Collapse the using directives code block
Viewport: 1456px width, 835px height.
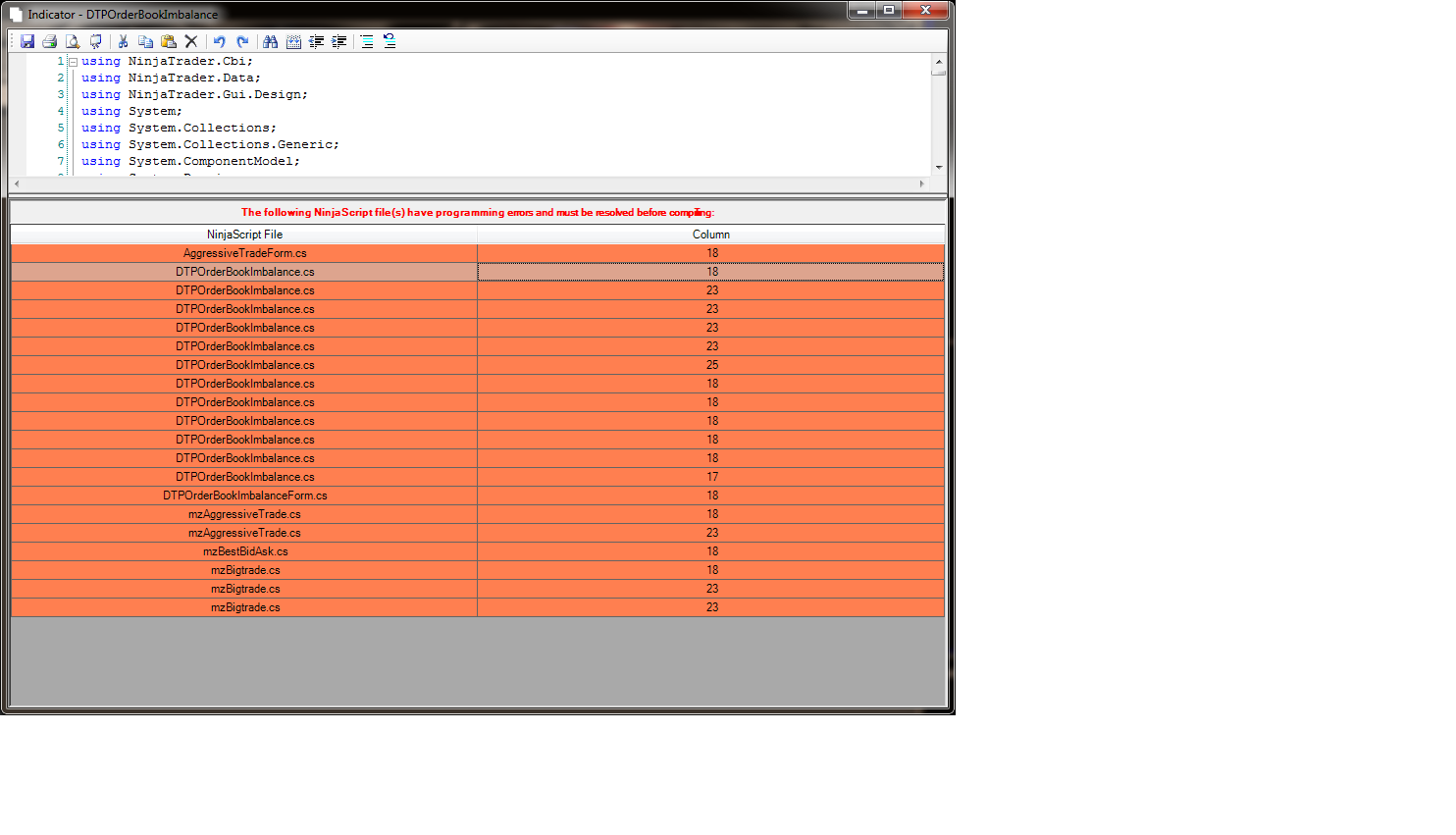[73, 62]
